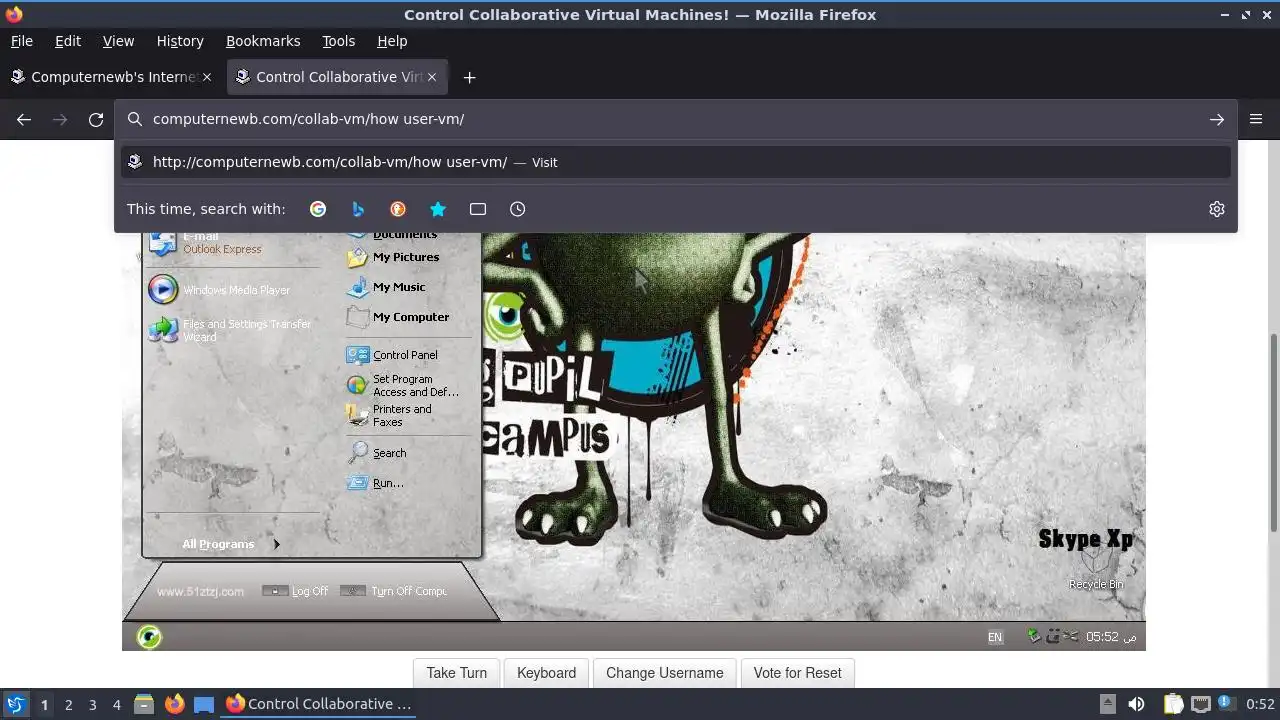Click Turn Off Computer in start menu
The height and width of the screenshot is (720, 1280).
coord(394,591)
